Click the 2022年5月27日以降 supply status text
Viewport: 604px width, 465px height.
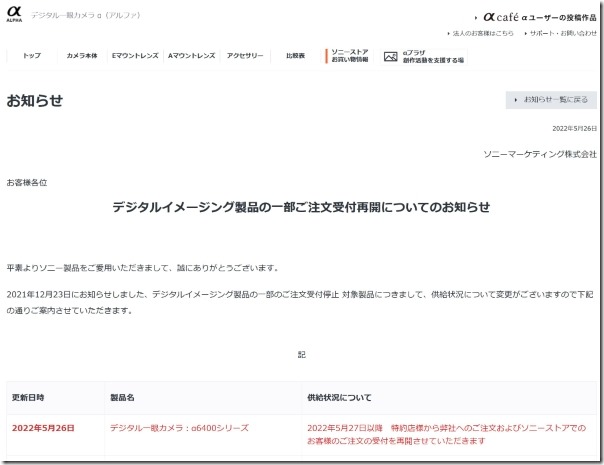point(446,434)
